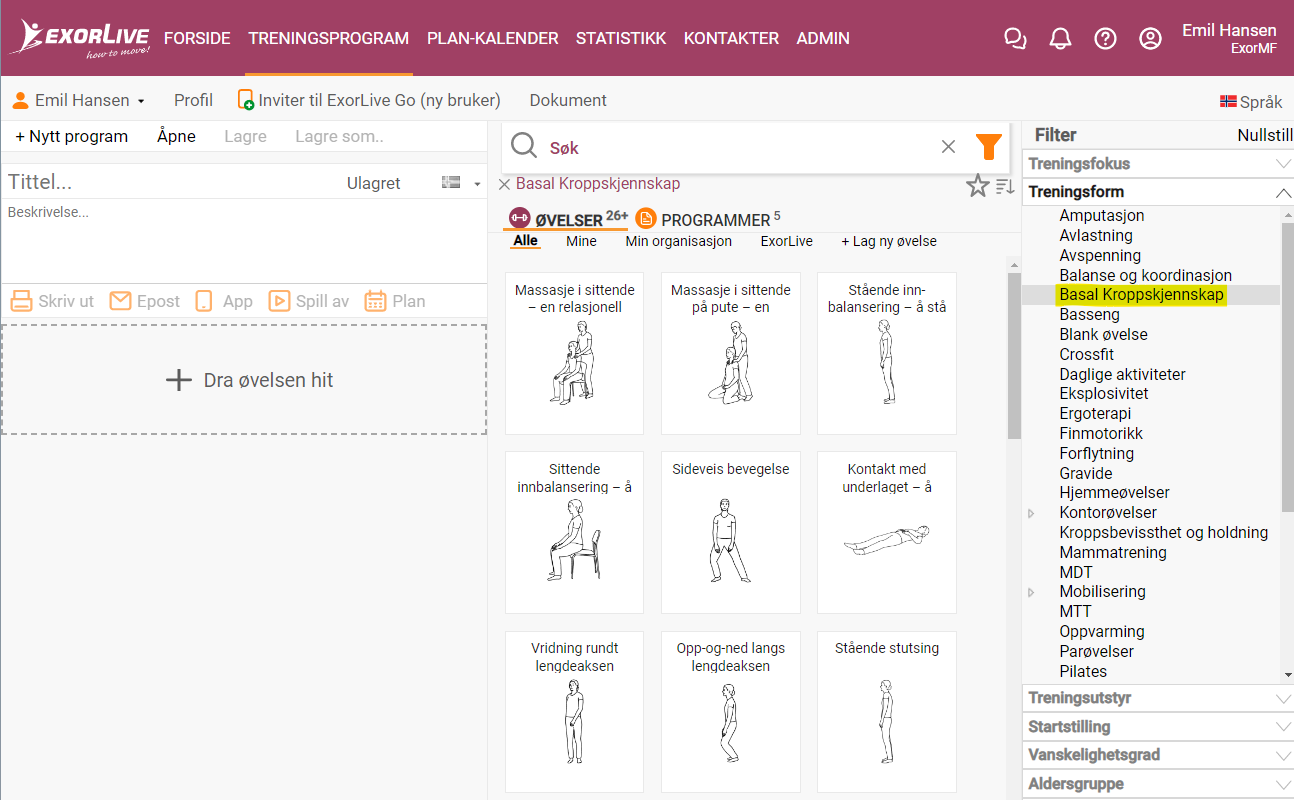Select the Ergoterapi filter item
Image resolution: width=1294 pixels, height=800 pixels.
(x=1096, y=414)
